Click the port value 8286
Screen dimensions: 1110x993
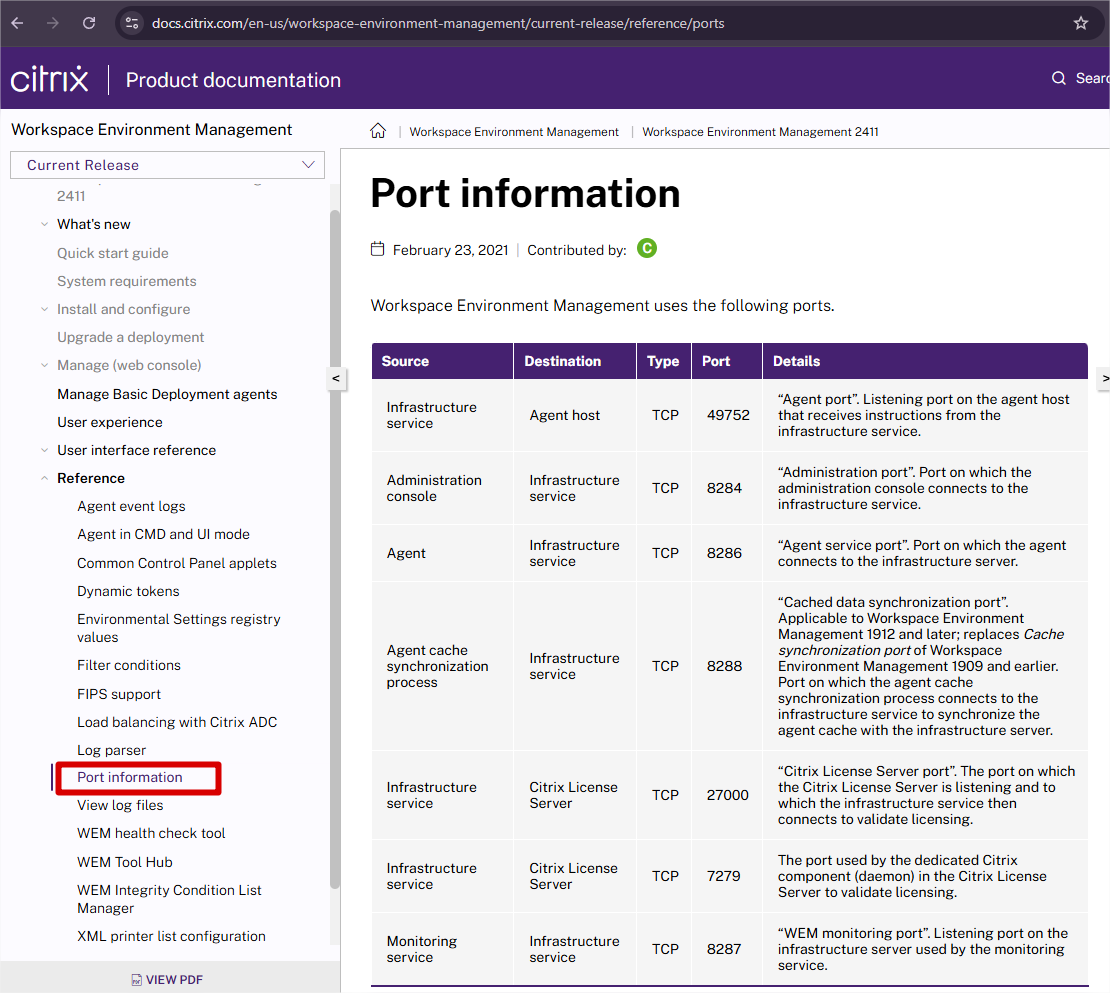pyautogui.click(x=724, y=553)
